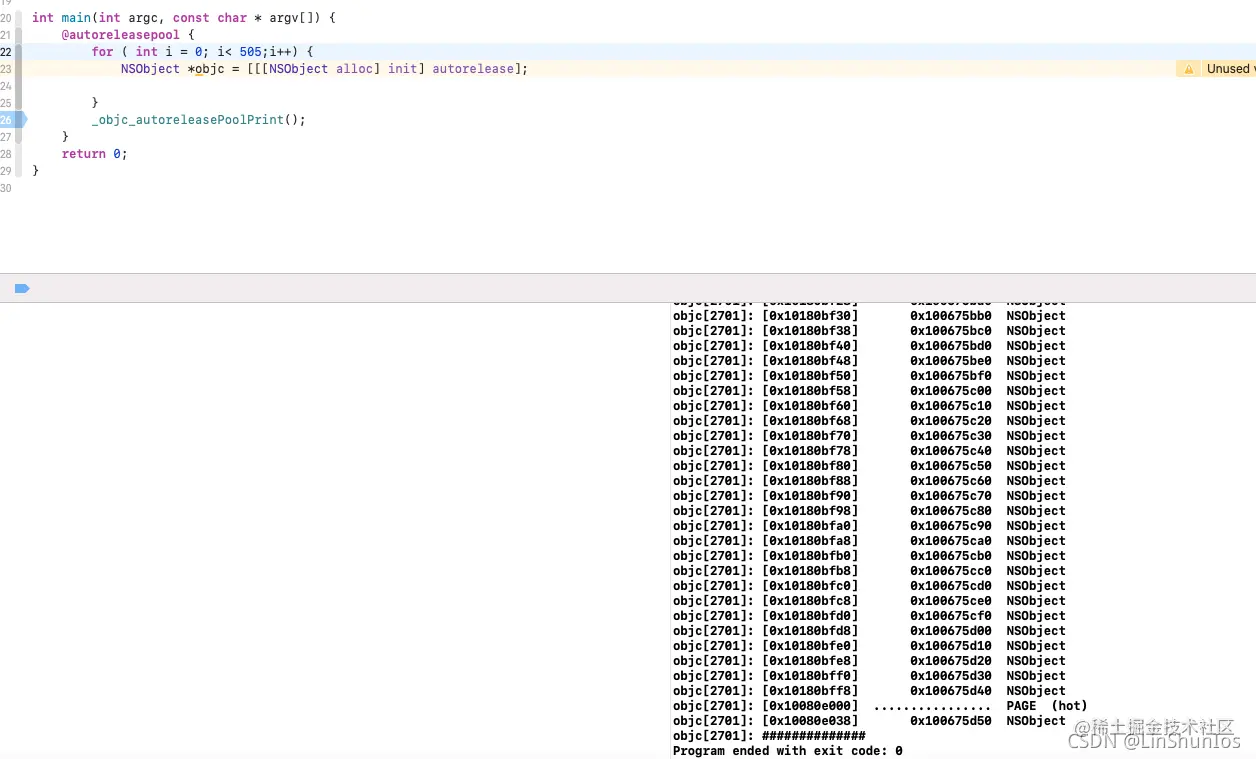This screenshot has width=1256, height=759.
Task: Click the 'autorelease' message on line 23
Action: 473,69
